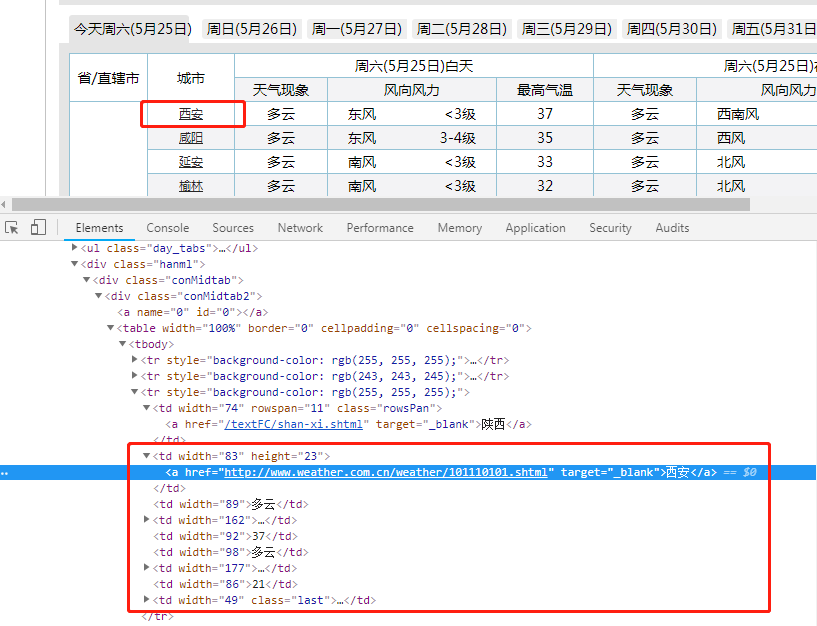Toggle the device toolbar icon
Screen dimensions: 817x626
click(x=38, y=227)
